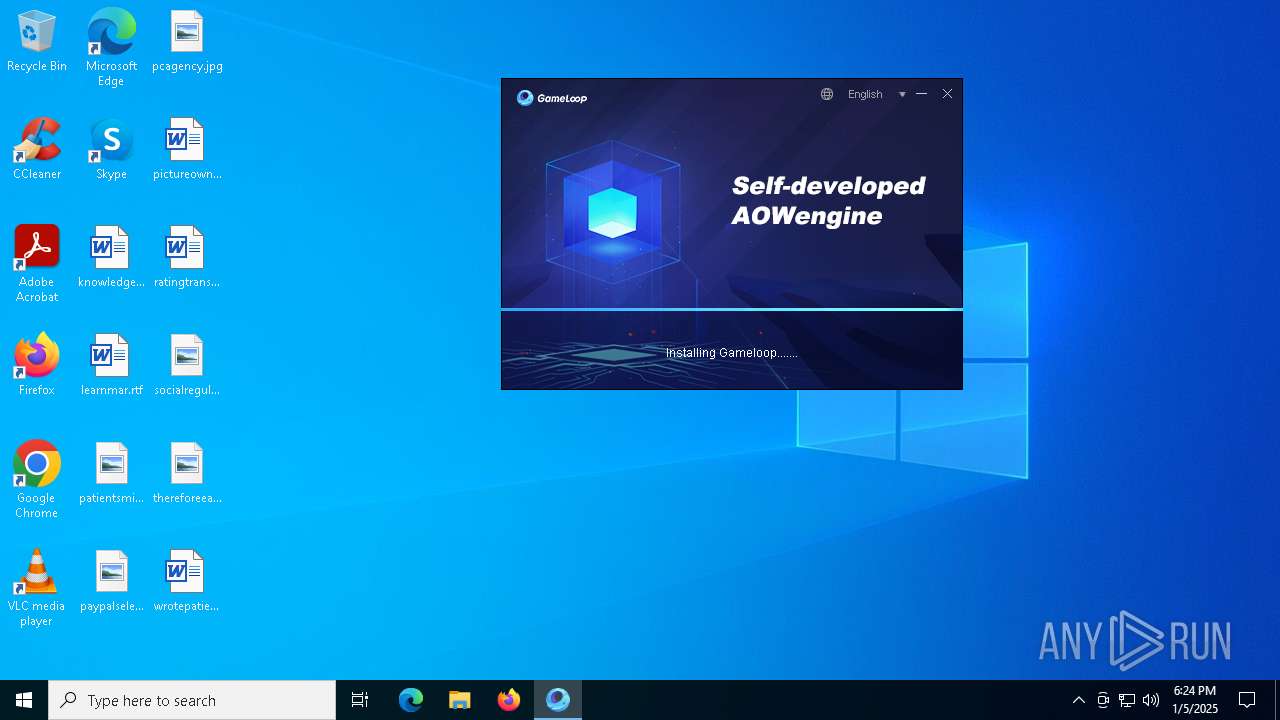Click the globe language icon in GameLoop
Viewport: 1280px width, 720px height.
pos(827,94)
